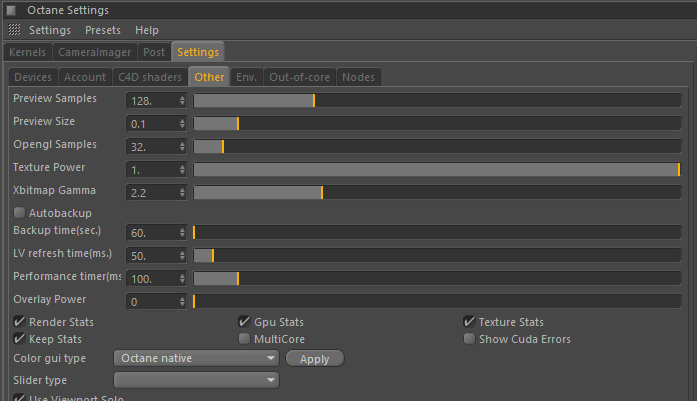
Task: Click the menu grip handle icon
Action: [x=14, y=30]
